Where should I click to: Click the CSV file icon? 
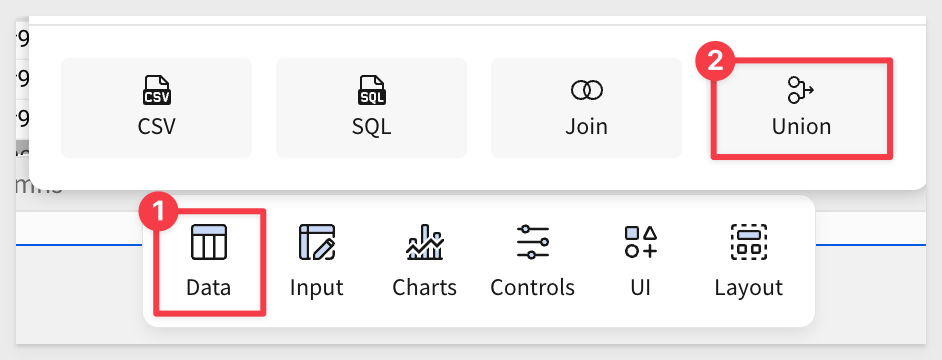point(157,90)
